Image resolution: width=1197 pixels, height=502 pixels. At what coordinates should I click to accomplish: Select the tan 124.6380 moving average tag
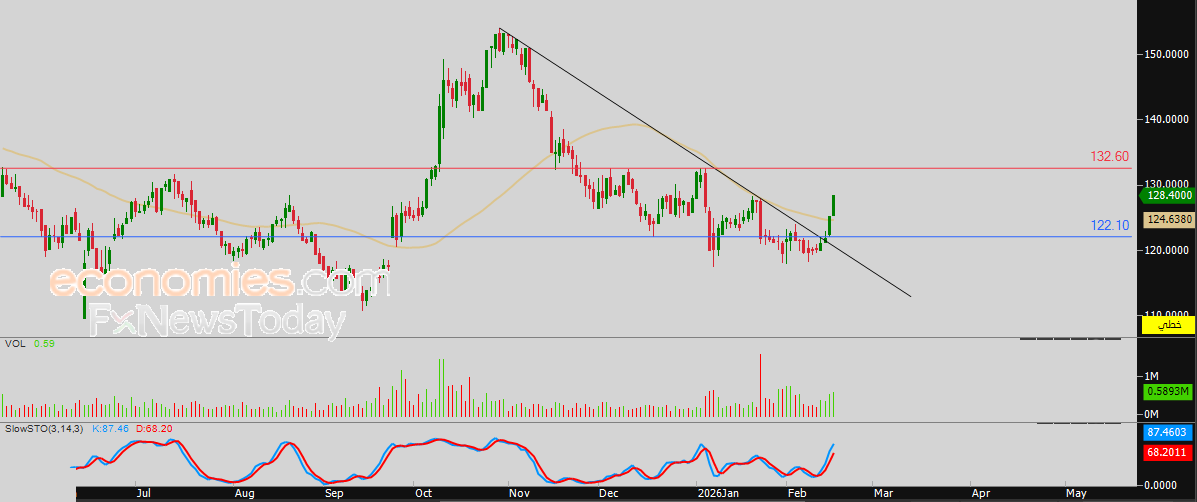pyautogui.click(x=1167, y=219)
